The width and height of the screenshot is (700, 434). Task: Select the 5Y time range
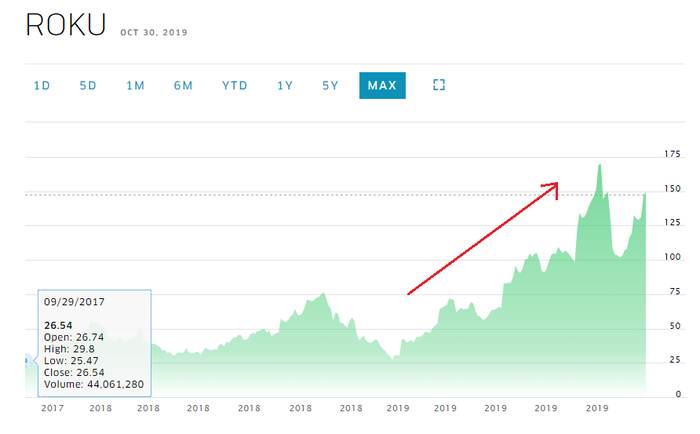[x=330, y=85]
